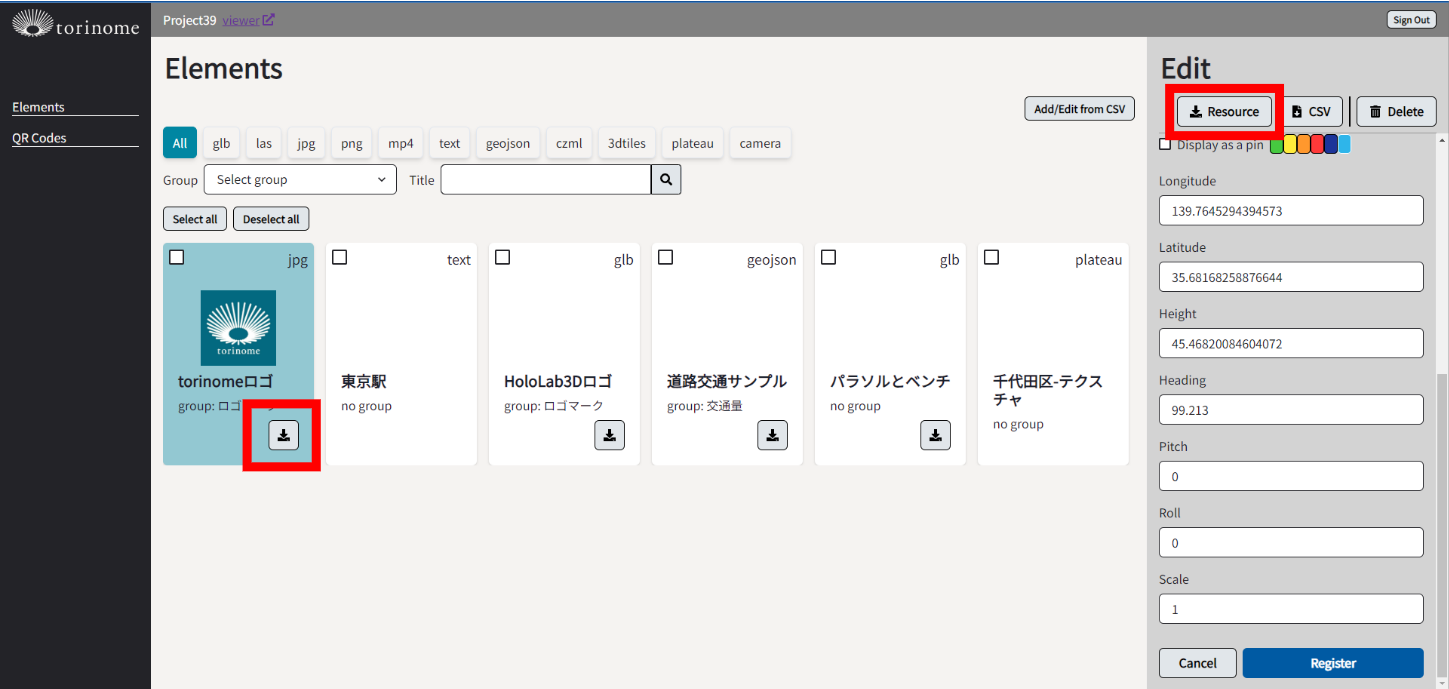Download the torinomeロゴ element resource

tap(284, 435)
